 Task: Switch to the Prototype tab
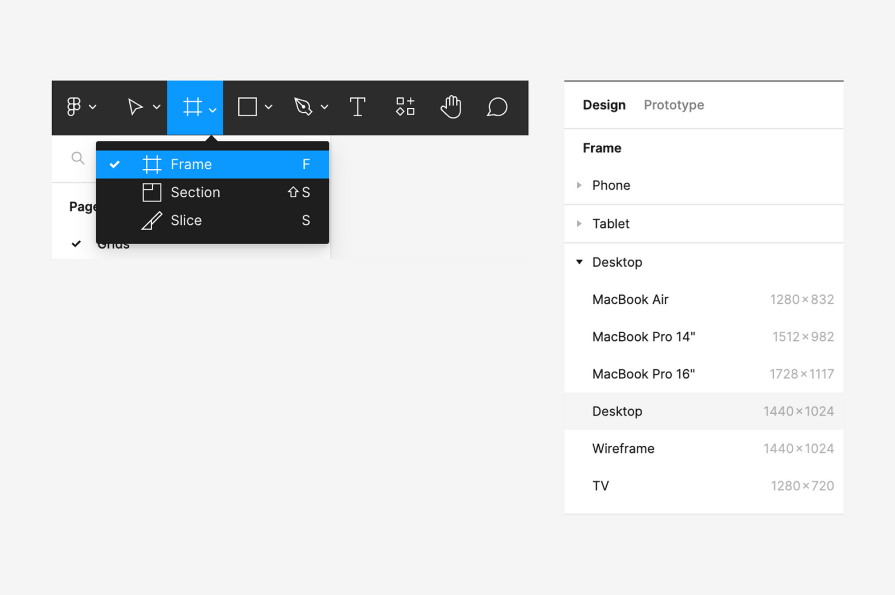click(x=672, y=104)
